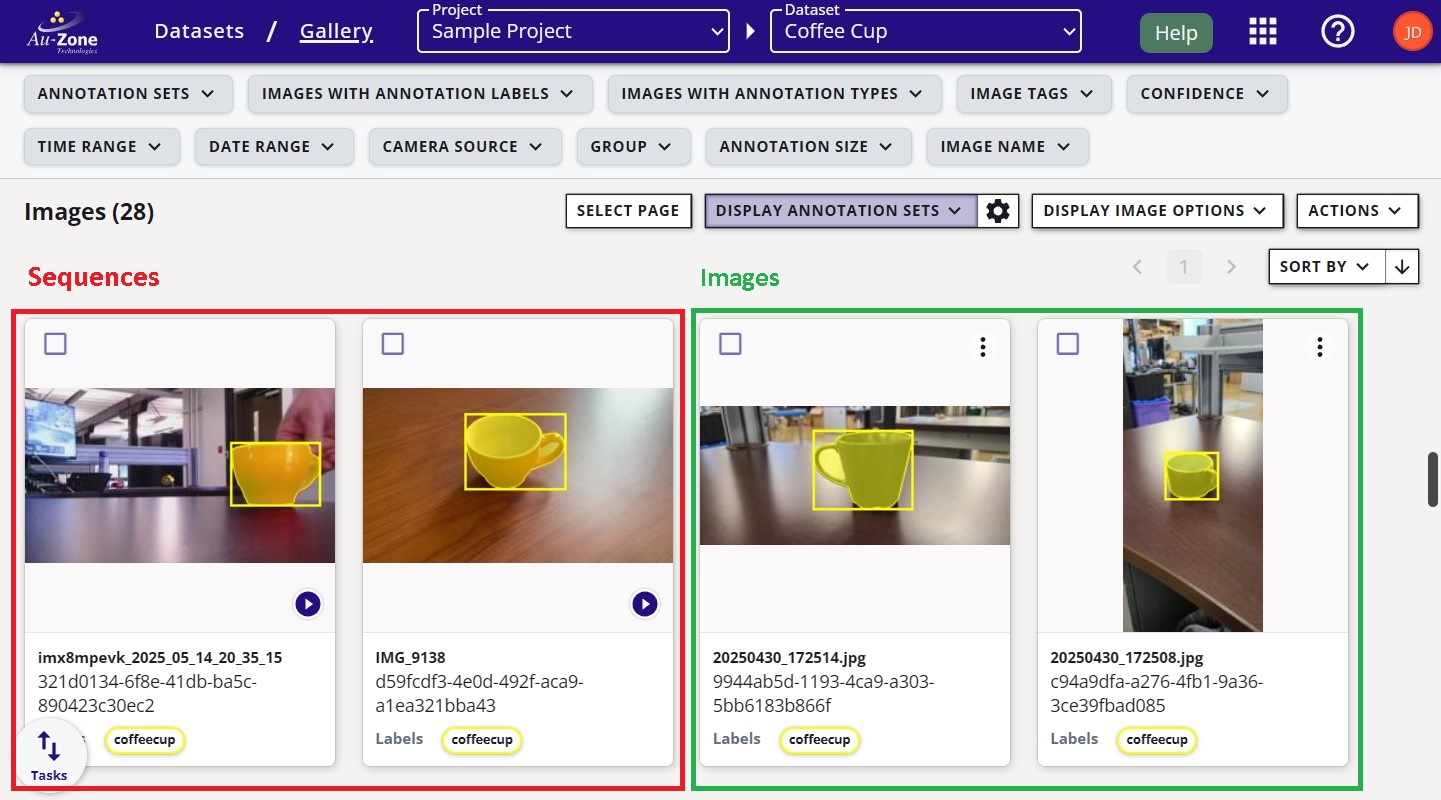Open the Confidence filter dropdown
This screenshot has width=1441, height=800.
tap(1206, 93)
